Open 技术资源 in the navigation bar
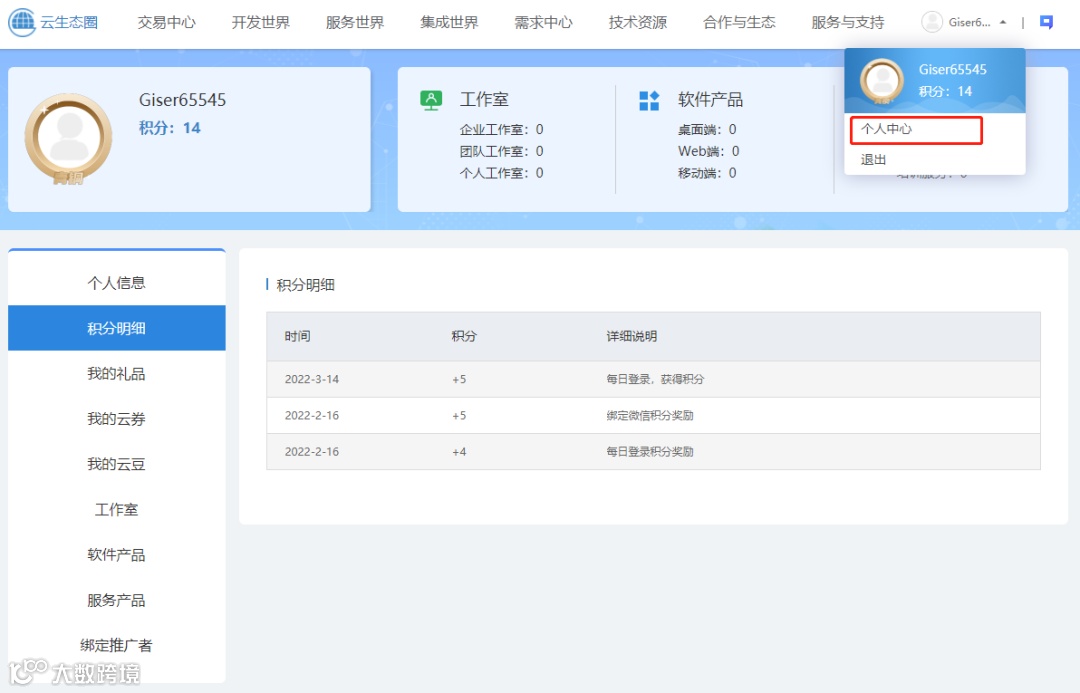Viewport: 1080px width, 693px height. pos(638,23)
